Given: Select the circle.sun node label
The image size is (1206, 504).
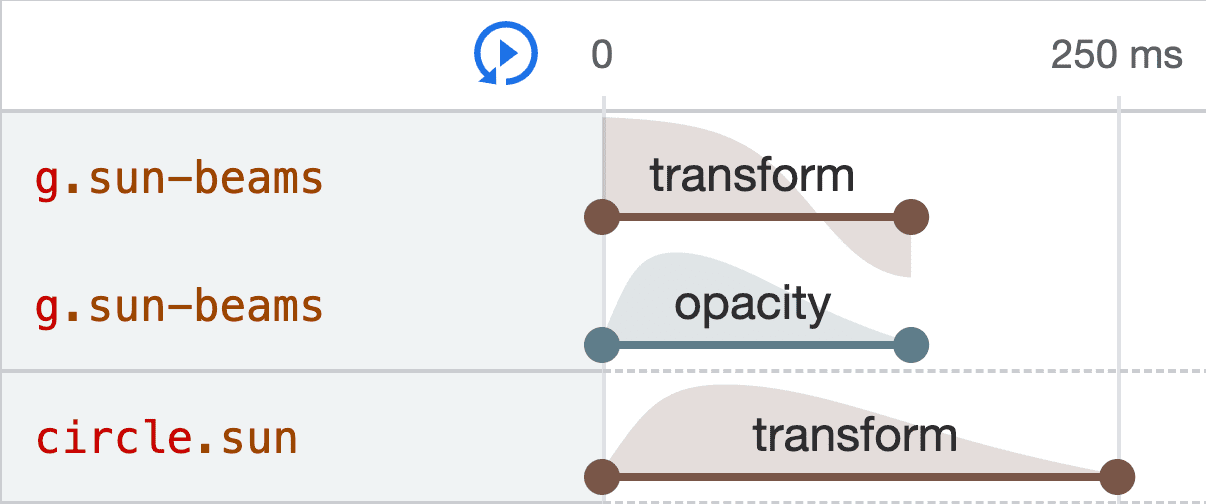Looking at the screenshot, I should click(x=167, y=438).
